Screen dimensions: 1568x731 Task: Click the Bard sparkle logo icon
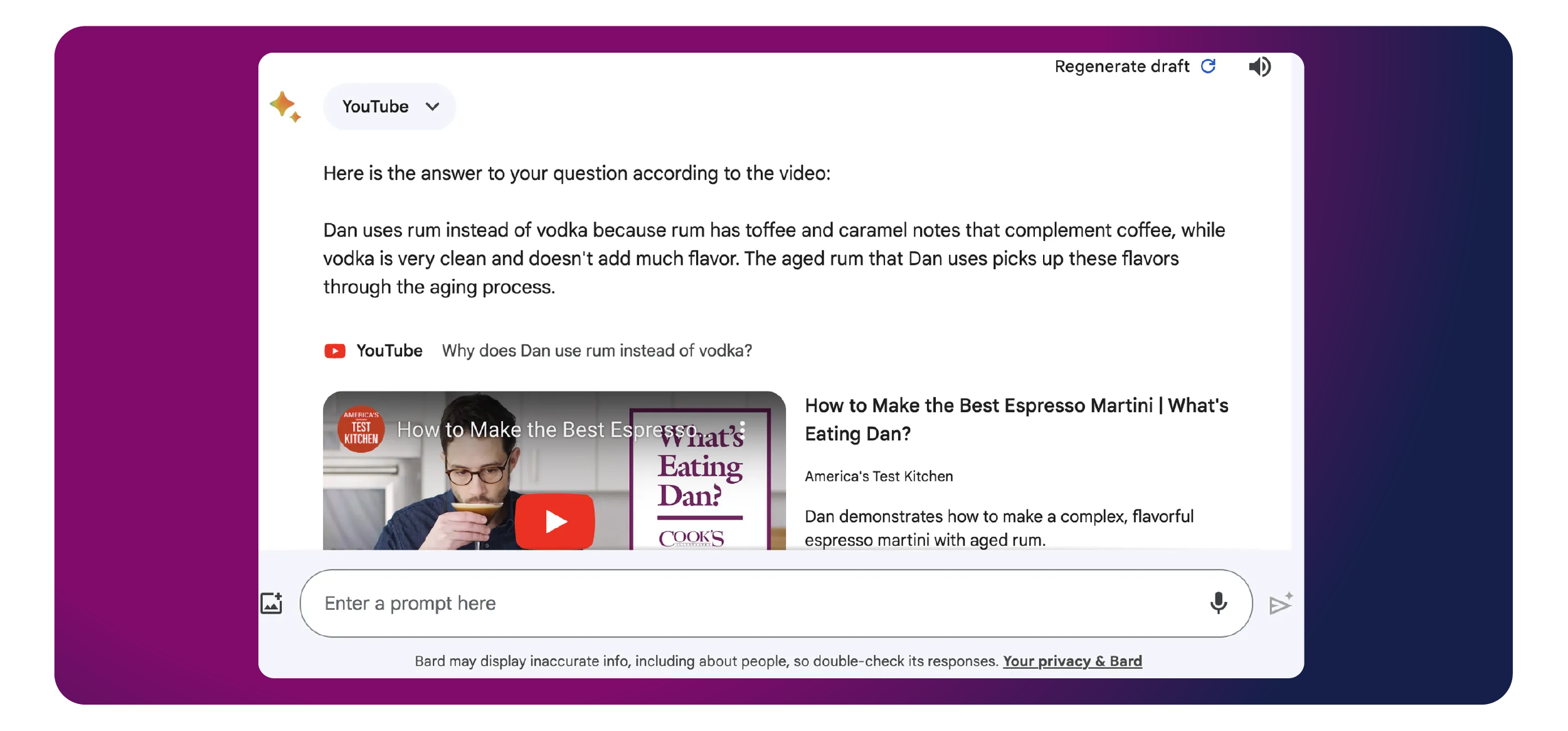(285, 107)
